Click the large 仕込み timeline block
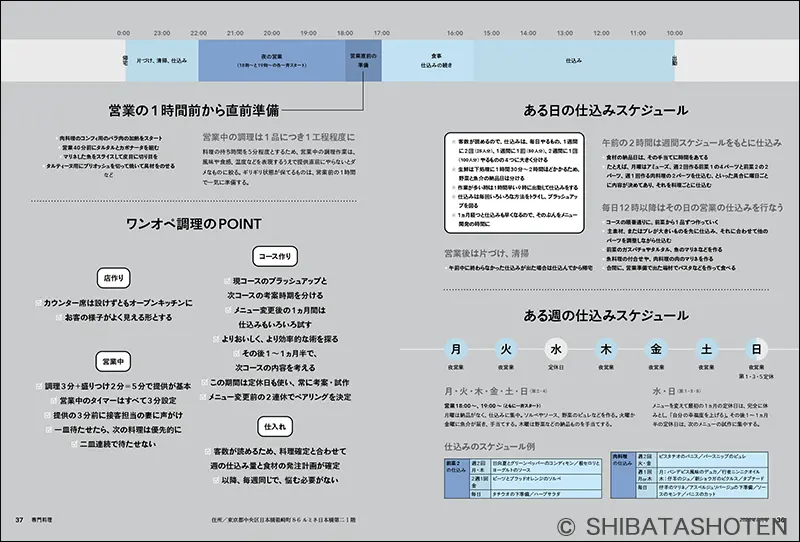Image resolution: width=800 pixels, height=542 pixels. click(574, 60)
